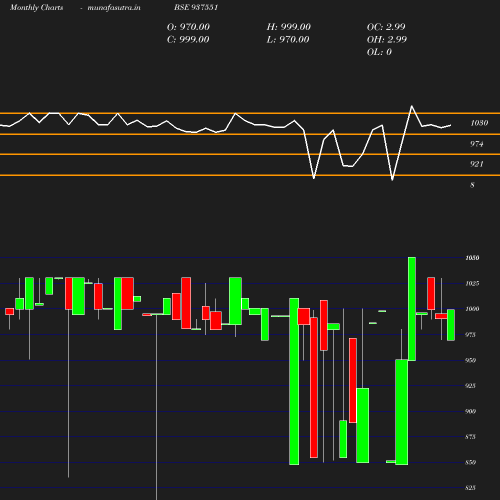Image resolution: width=500 pixels, height=500 pixels.
Task: Click the "900" price axis label
Action: (x=470, y=411)
